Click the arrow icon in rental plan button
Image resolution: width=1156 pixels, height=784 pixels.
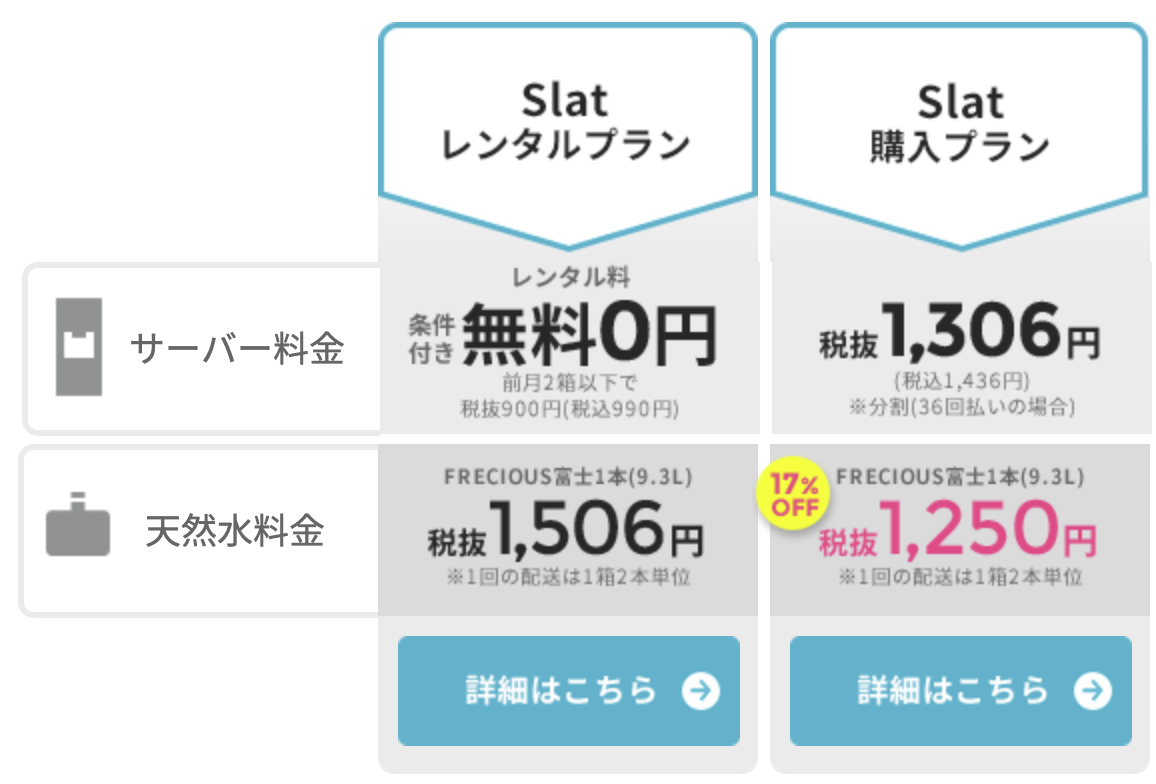(x=700, y=691)
